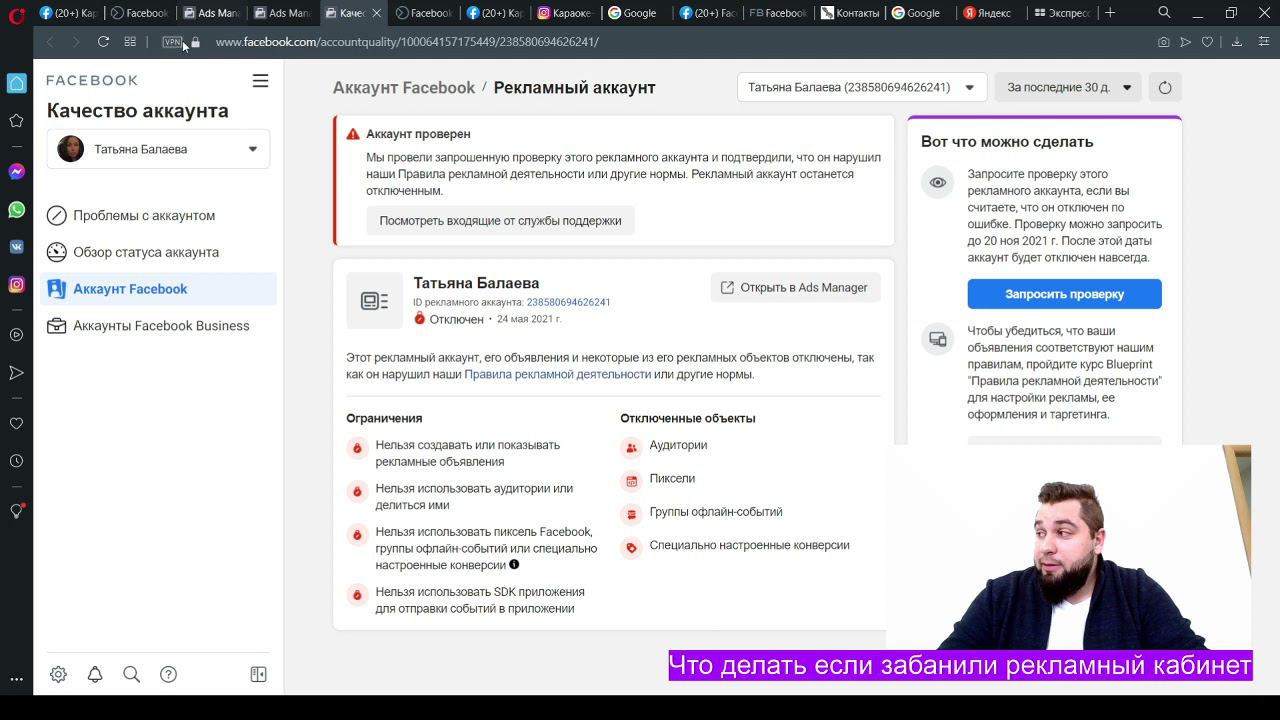Search tabs with magnifier icon in title bar

pyautogui.click(x=1164, y=13)
